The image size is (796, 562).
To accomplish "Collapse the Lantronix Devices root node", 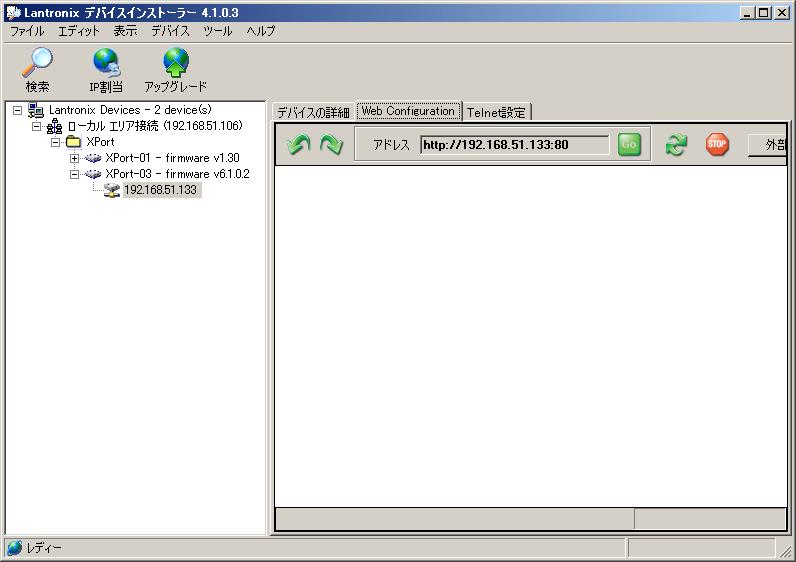I will [17, 110].
